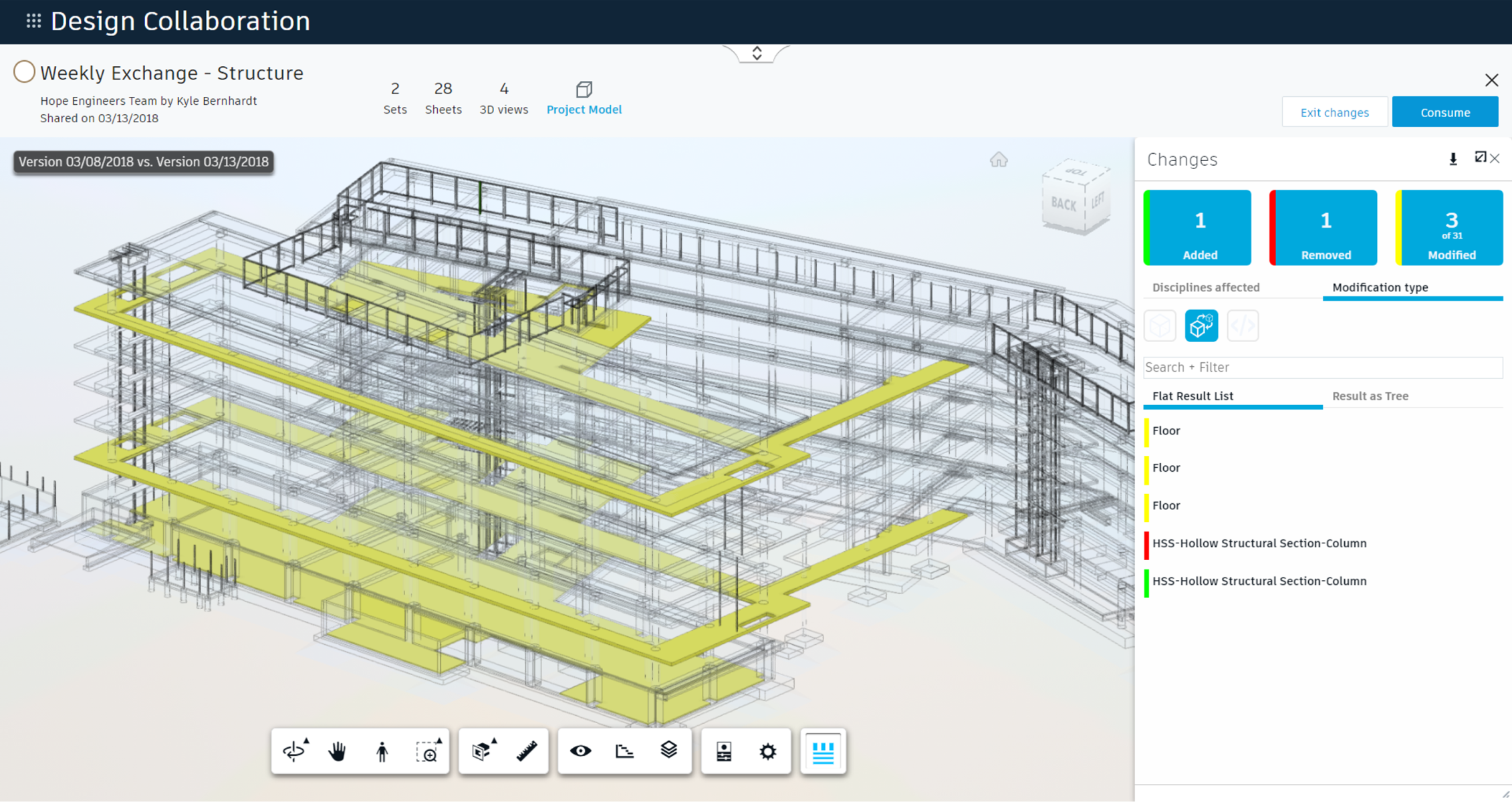Select the Measure ruler tool

pos(527,751)
